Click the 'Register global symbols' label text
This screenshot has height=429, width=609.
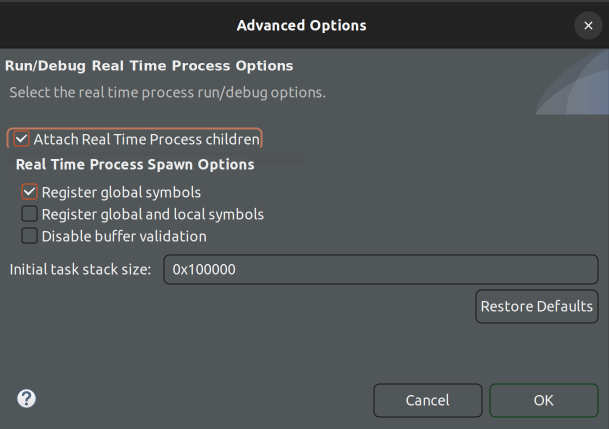click(121, 192)
